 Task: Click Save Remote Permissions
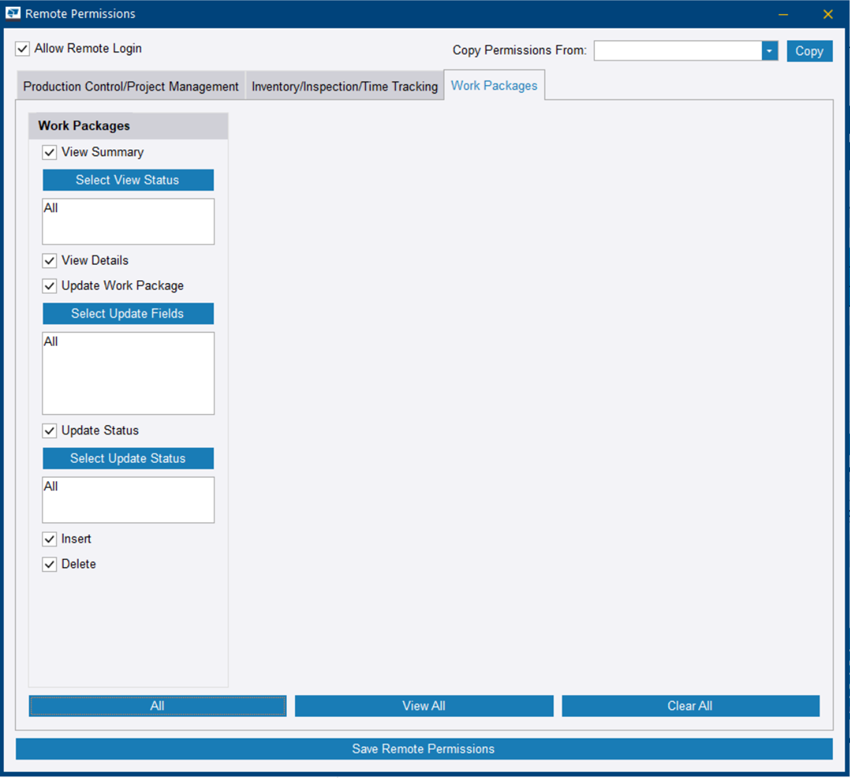pyautogui.click(x=424, y=748)
